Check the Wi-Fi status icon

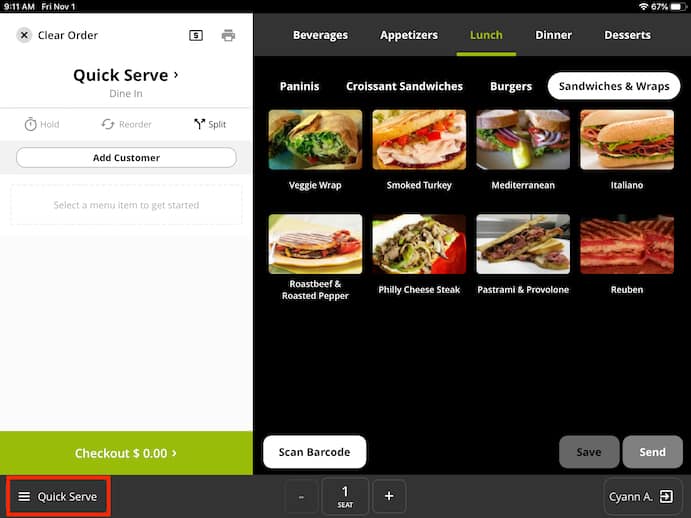[643, 7]
